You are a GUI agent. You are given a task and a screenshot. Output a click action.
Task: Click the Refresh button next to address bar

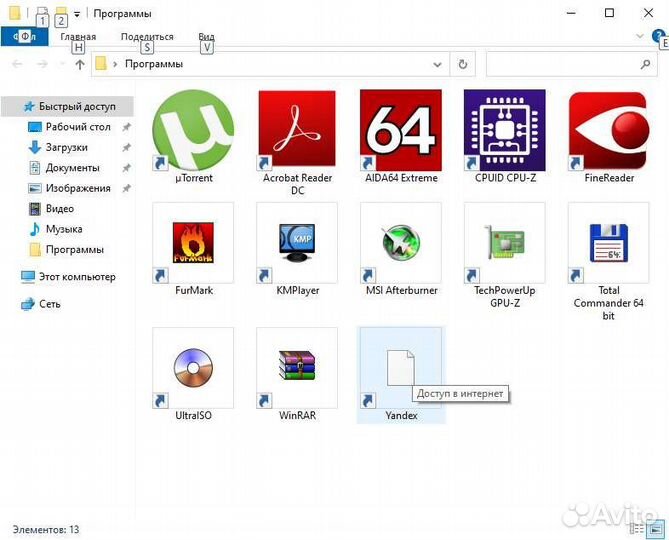click(x=462, y=64)
